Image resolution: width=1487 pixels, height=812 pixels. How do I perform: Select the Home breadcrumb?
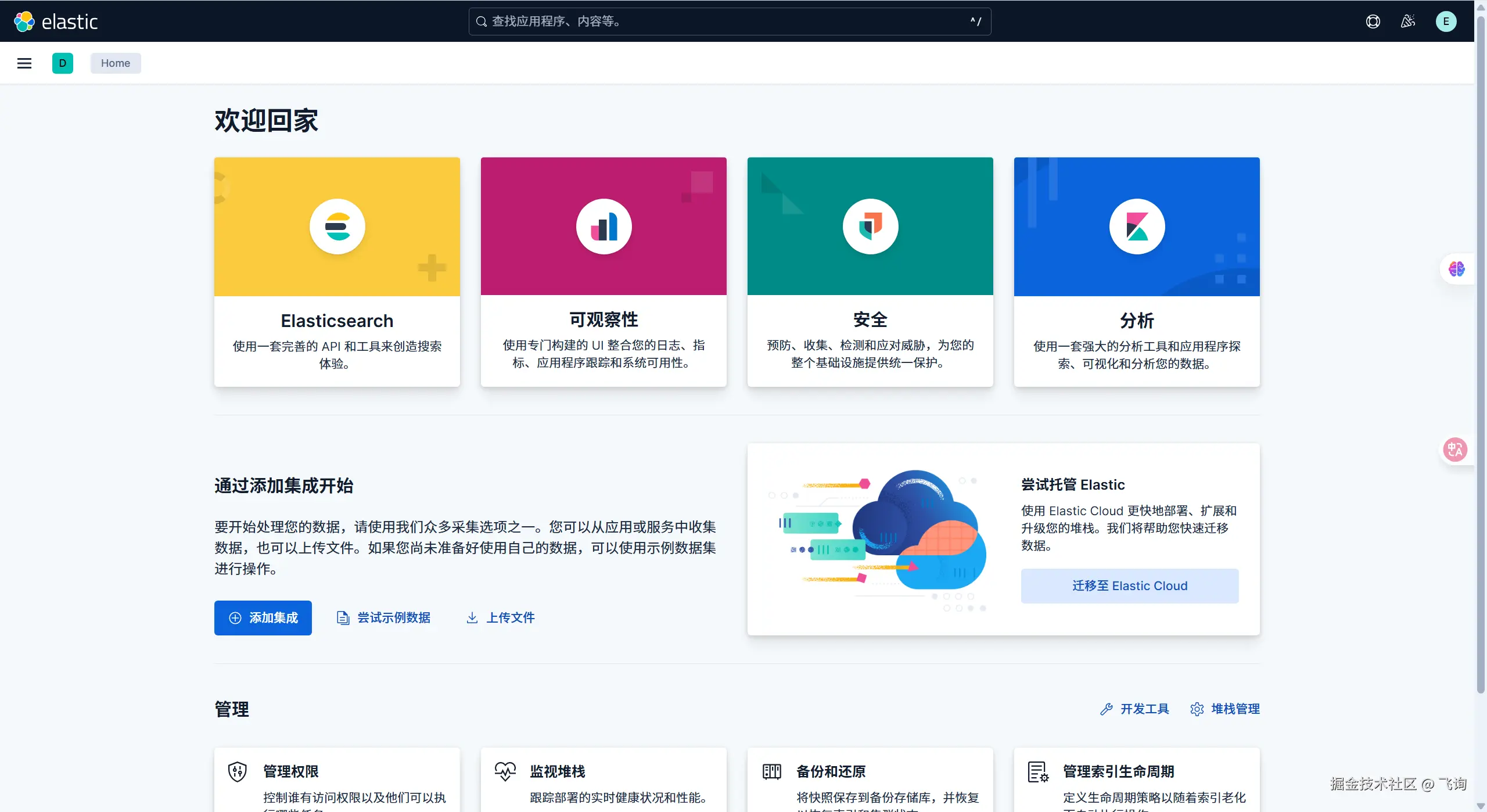click(116, 63)
